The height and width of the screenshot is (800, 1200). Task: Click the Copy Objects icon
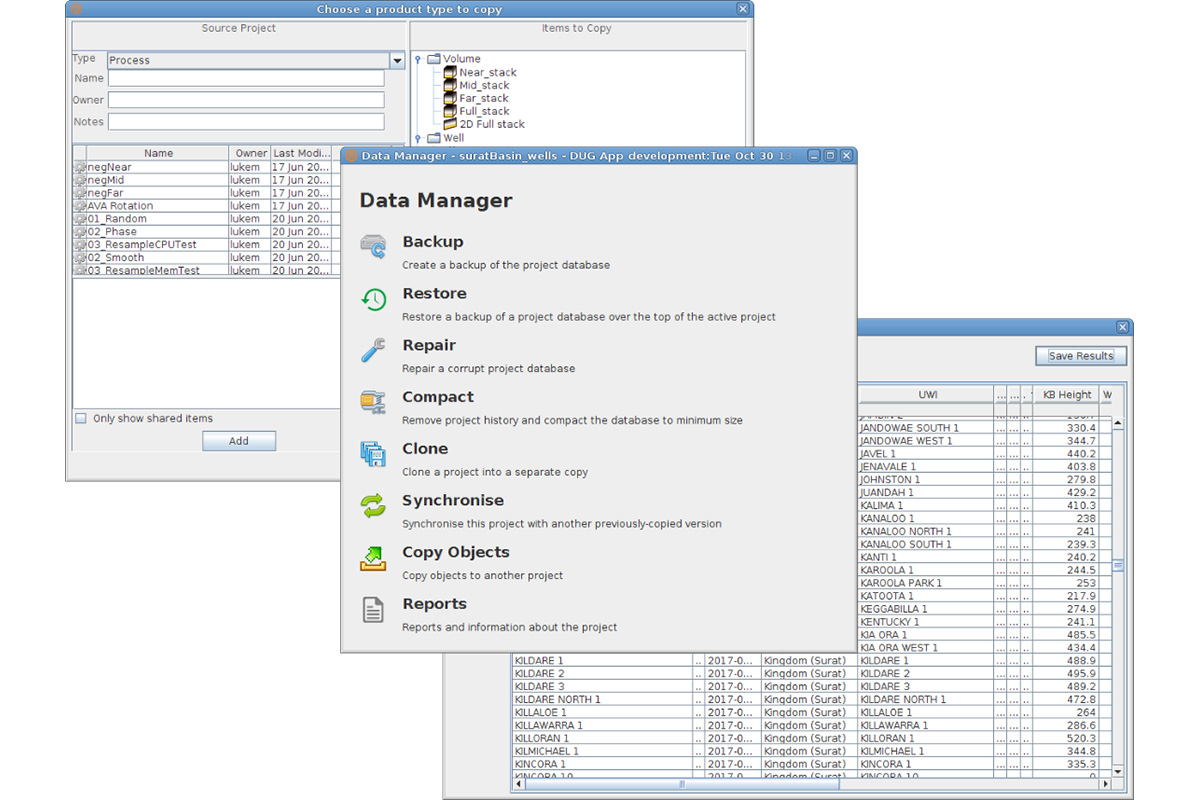click(x=373, y=558)
